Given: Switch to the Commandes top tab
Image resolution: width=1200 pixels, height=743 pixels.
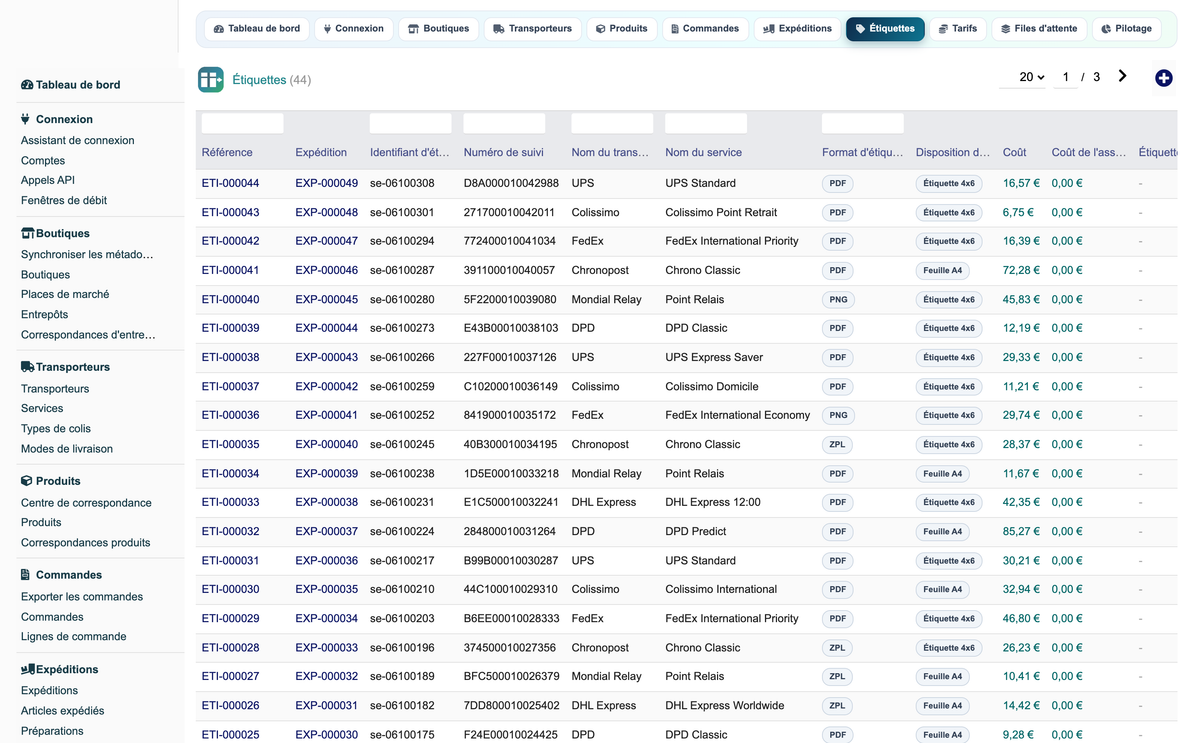Looking at the screenshot, I should 705,29.
